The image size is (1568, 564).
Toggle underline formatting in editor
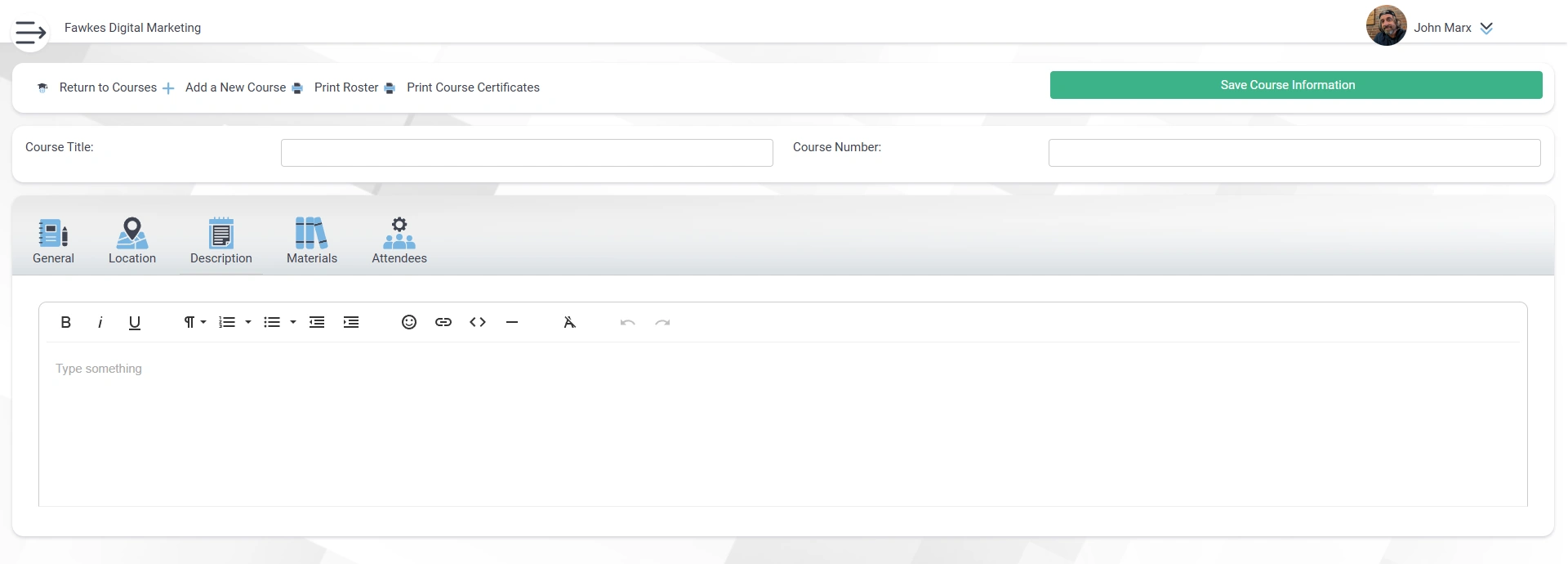pos(135,322)
